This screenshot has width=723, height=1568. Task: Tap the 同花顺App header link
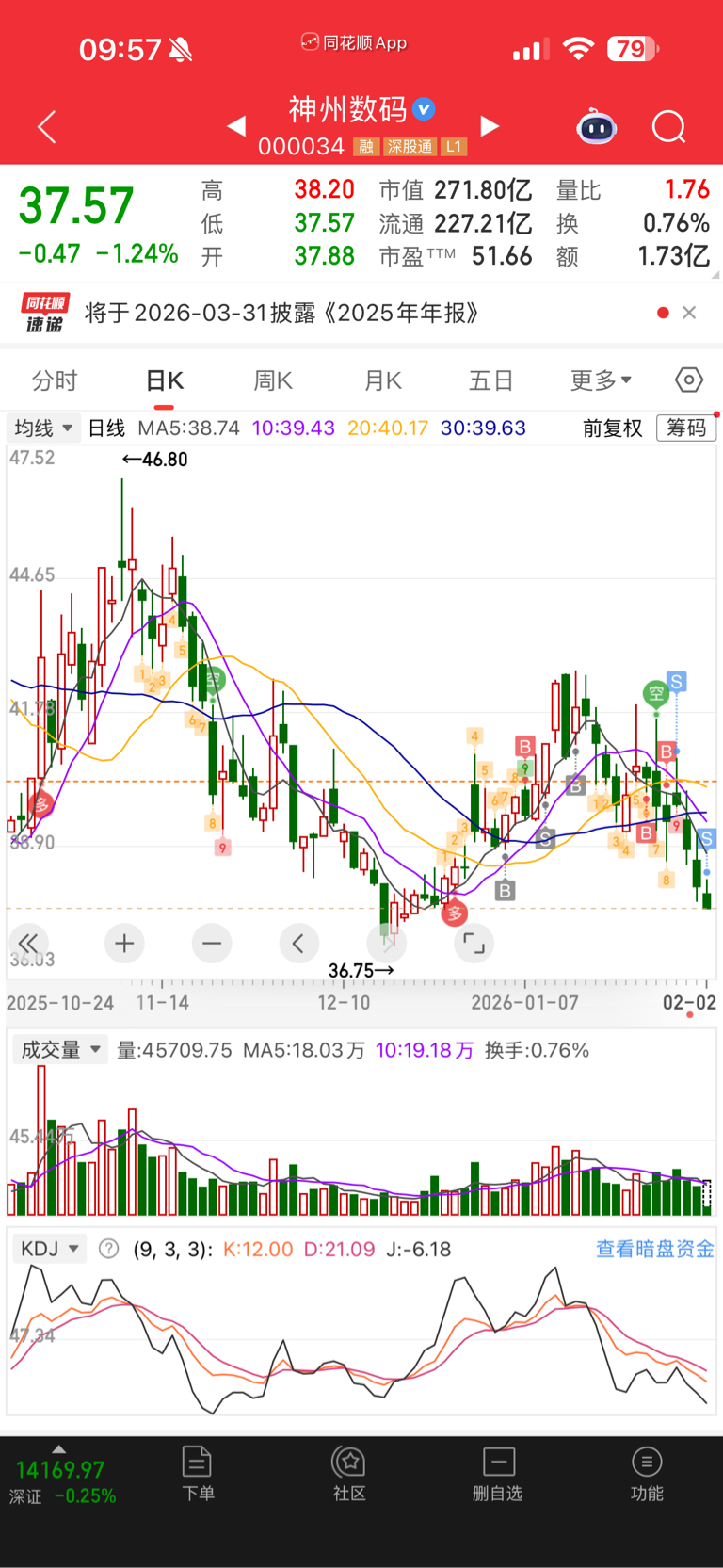coord(354,42)
